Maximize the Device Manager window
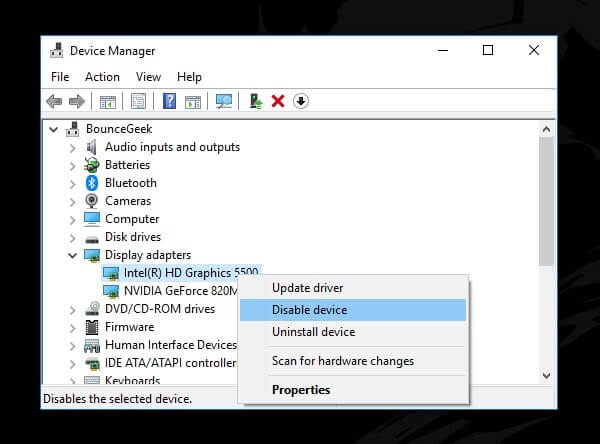600x444 pixels. pos(488,50)
